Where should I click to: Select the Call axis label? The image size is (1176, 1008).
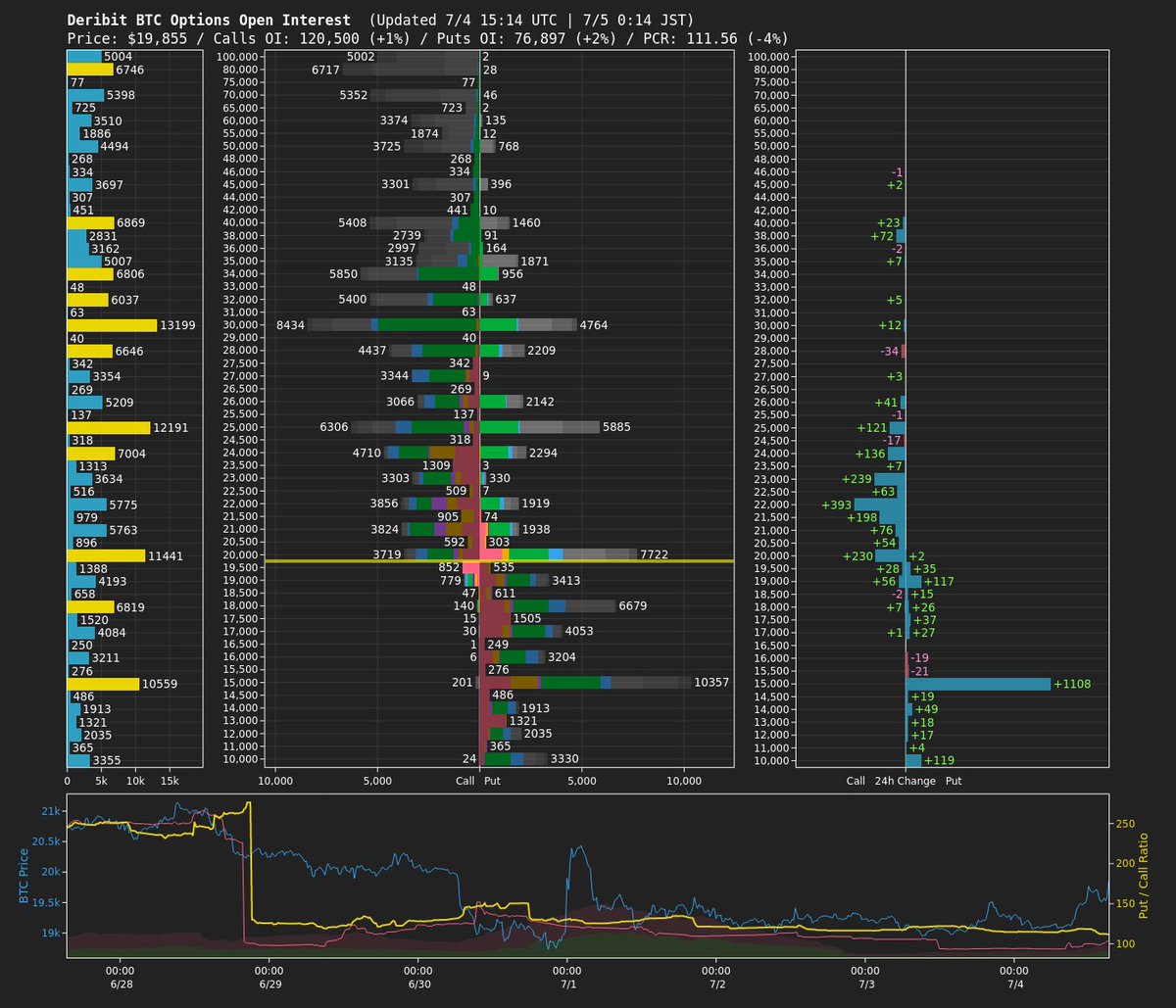(465, 781)
